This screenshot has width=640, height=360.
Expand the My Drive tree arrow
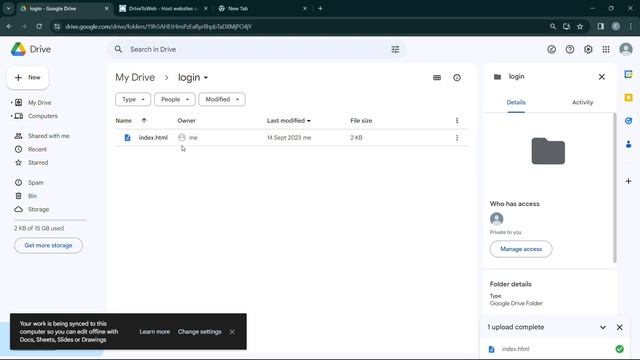(x=11, y=102)
